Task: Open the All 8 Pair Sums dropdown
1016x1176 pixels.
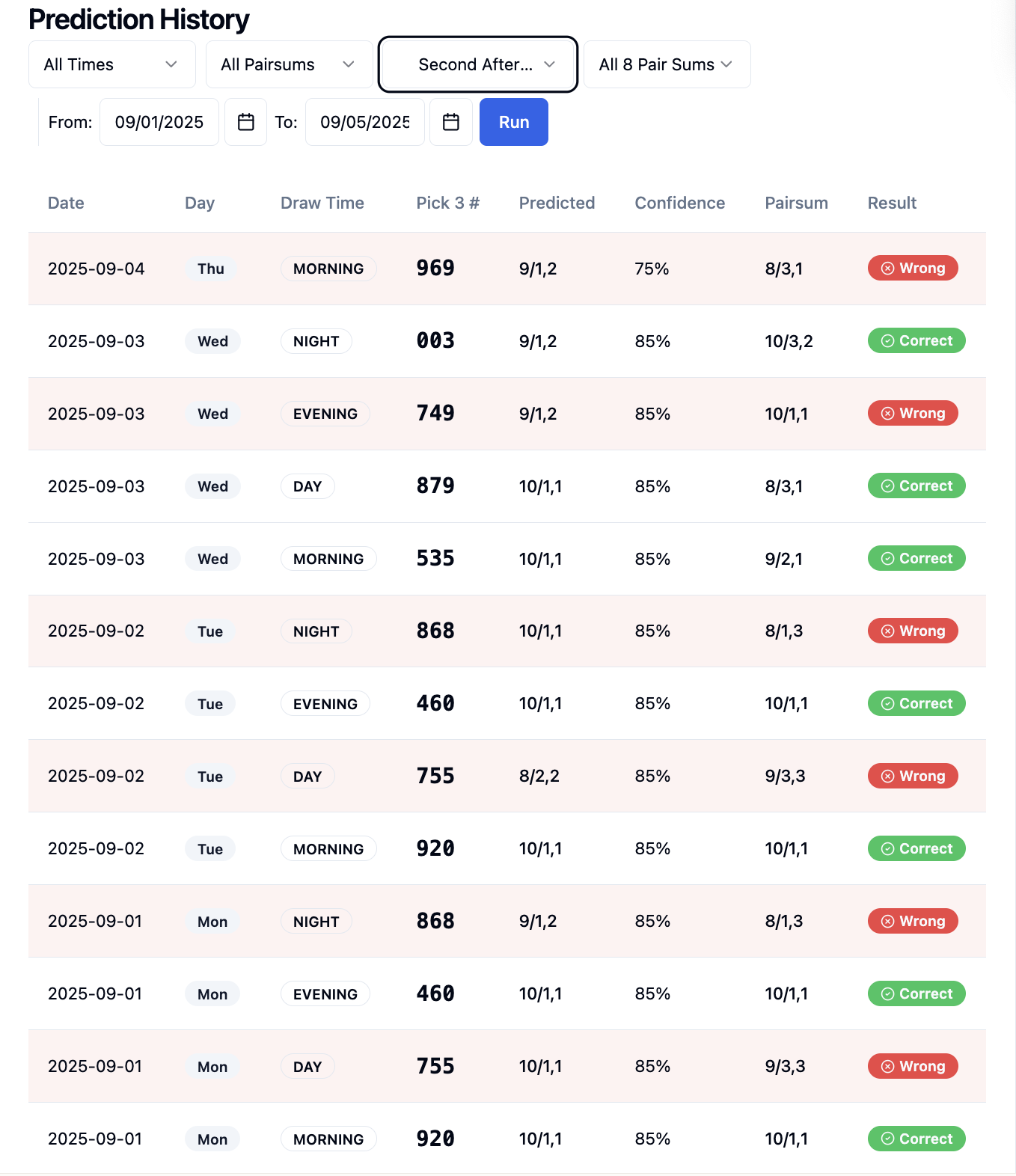Action: (x=667, y=64)
